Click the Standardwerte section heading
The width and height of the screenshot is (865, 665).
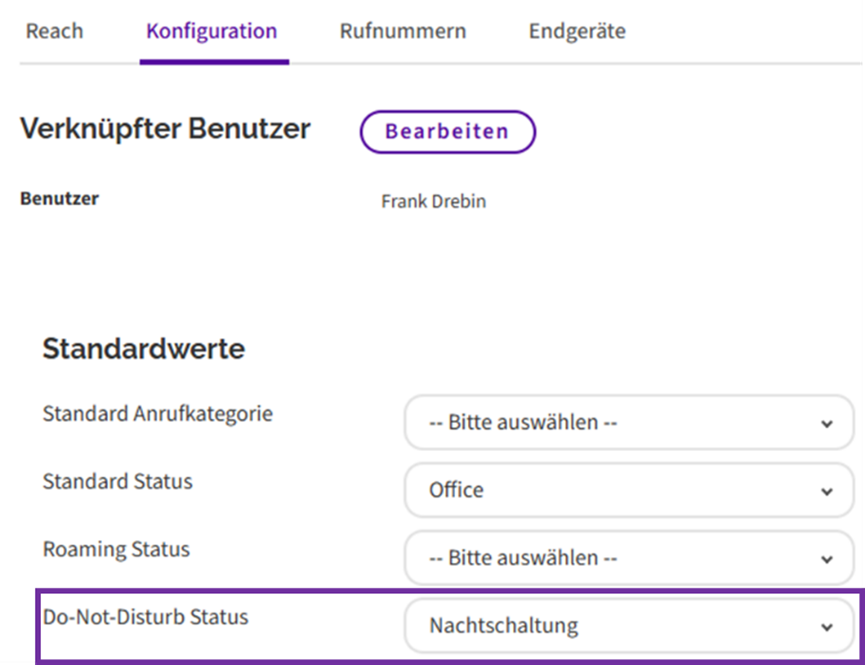tap(143, 349)
